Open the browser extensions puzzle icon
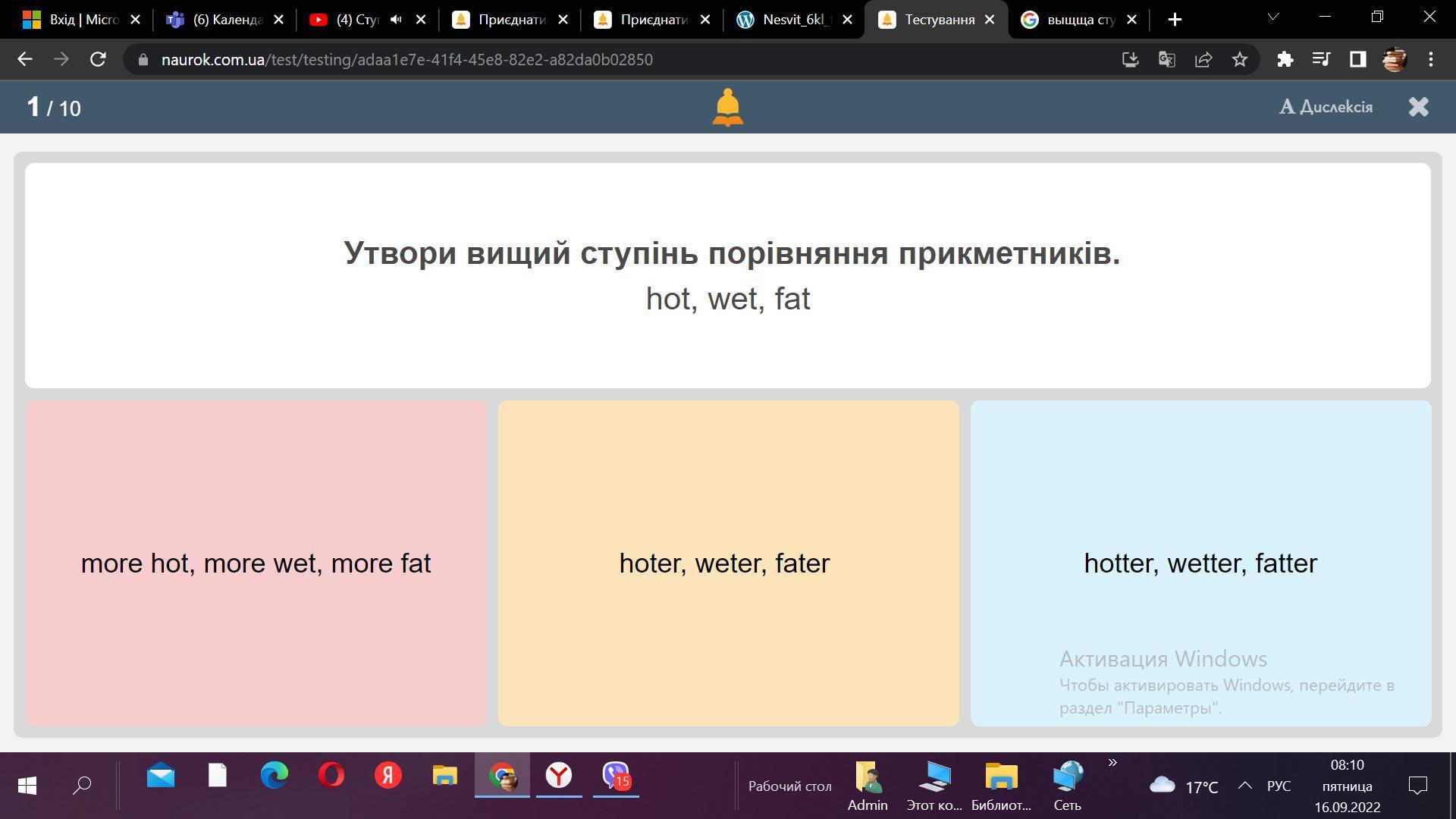Image resolution: width=1456 pixels, height=819 pixels. tap(1285, 60)
